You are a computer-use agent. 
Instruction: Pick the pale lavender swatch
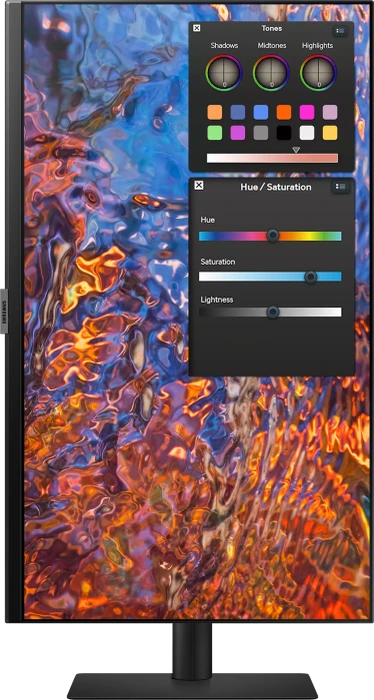tap(330, 112)
